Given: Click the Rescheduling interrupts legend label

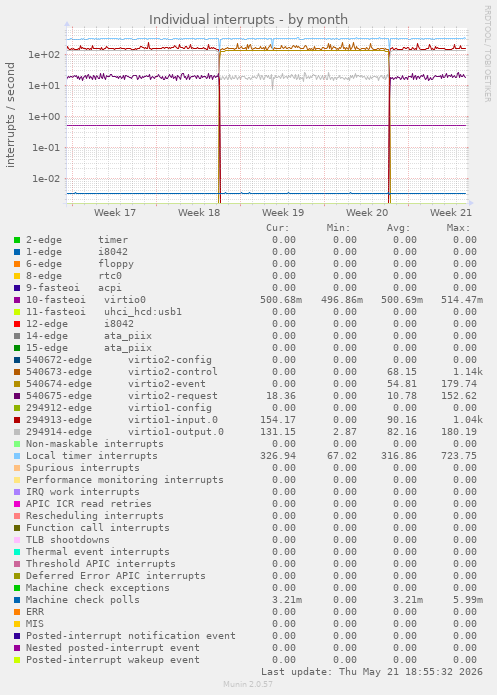Looking at the screenshot, I should 94,515.
